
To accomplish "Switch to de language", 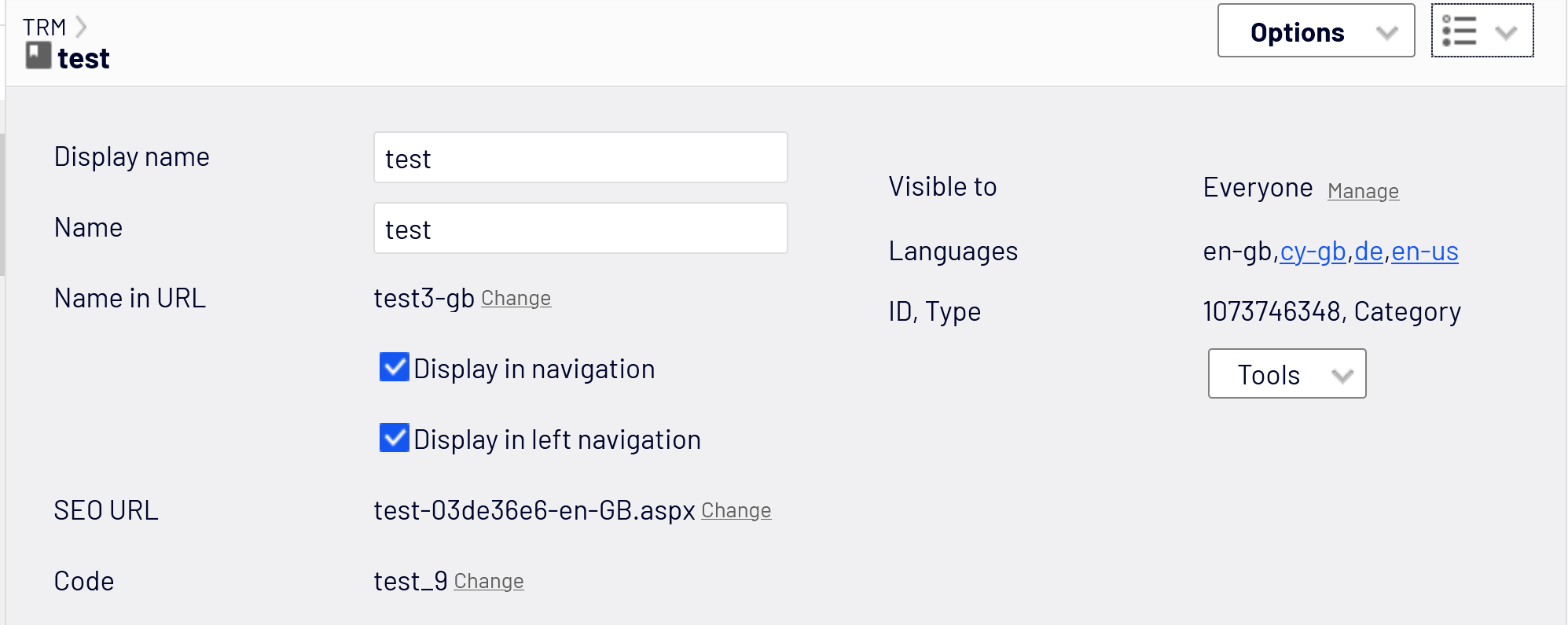I will point(1368,252).
